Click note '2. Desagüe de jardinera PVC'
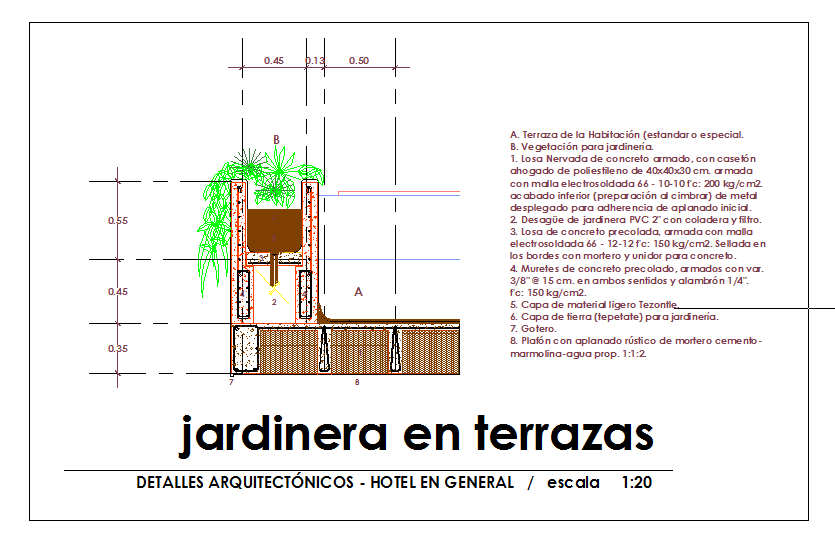 coord(636,219)
